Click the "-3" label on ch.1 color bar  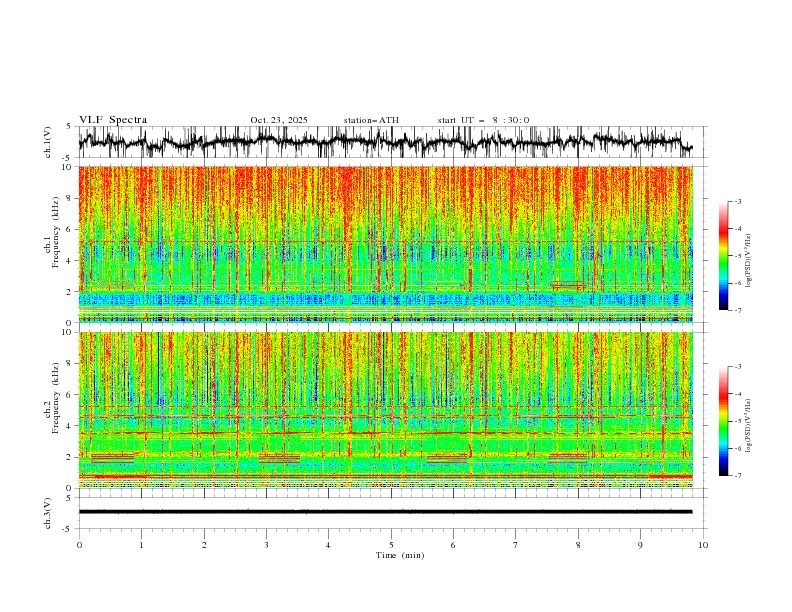[x=738, y=201]
